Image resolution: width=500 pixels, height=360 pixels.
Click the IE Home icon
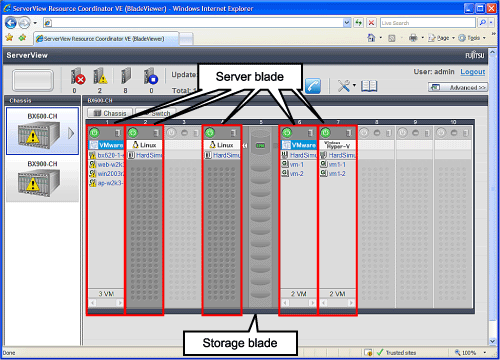click(x=371, y=38)
